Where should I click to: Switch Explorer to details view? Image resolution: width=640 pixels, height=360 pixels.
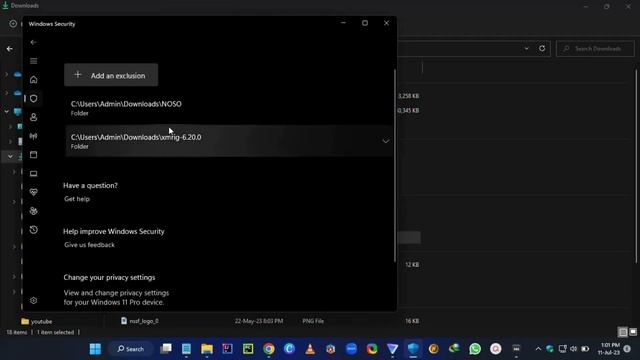(622, 332)
